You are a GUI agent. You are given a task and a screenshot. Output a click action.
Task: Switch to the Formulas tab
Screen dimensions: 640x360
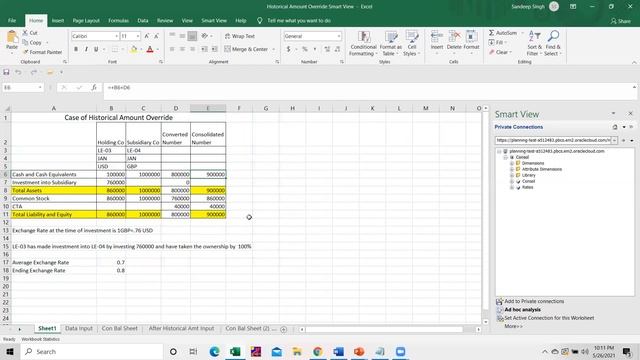click(x=118, y=20)
